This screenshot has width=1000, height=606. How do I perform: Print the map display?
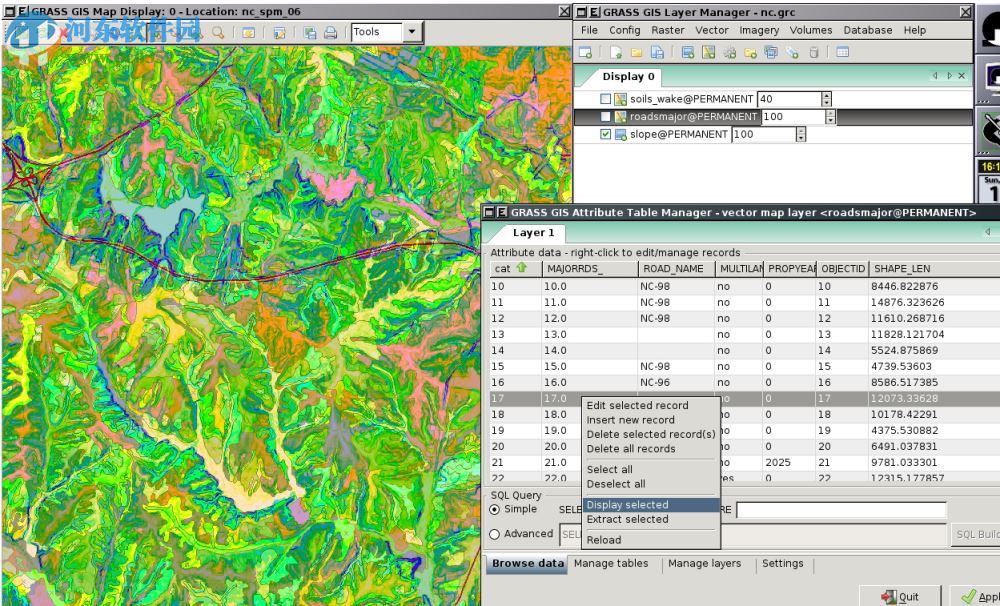point(330,31)
